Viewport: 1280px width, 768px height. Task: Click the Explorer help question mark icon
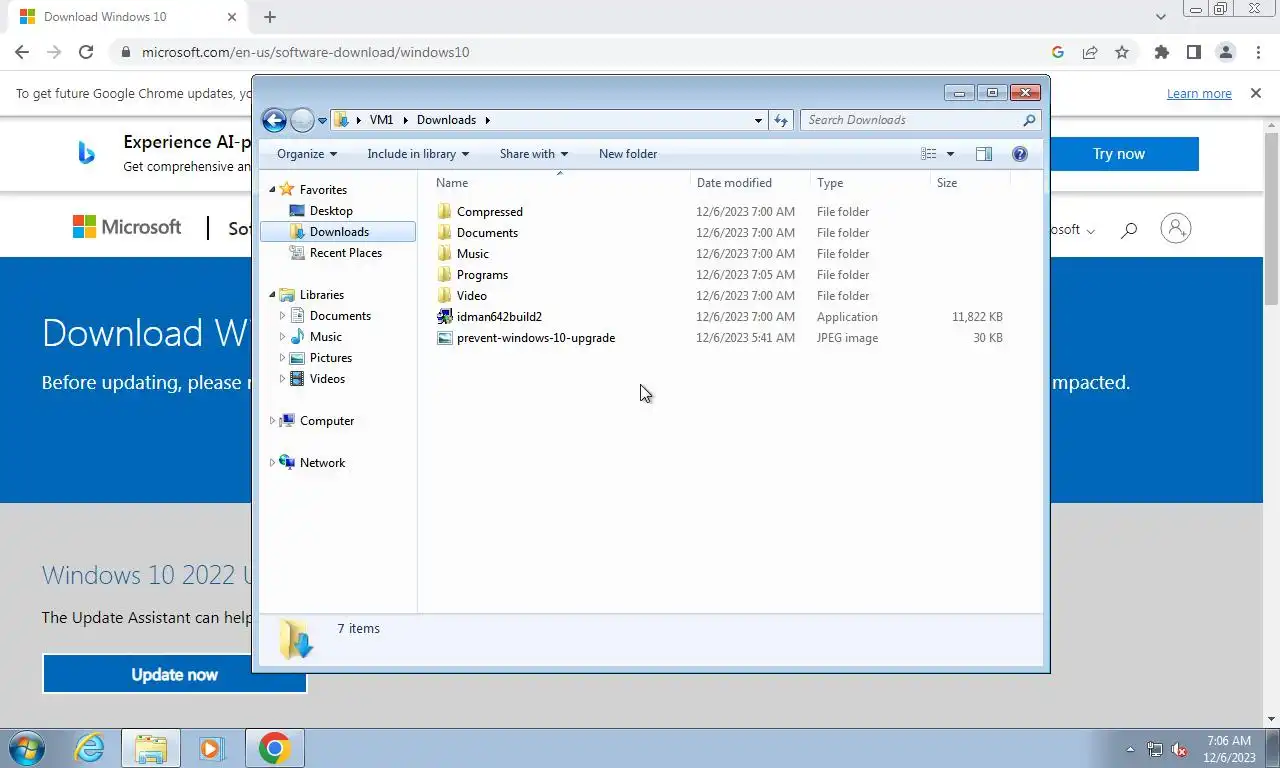pyautogui.click(x=1020, y=154)
